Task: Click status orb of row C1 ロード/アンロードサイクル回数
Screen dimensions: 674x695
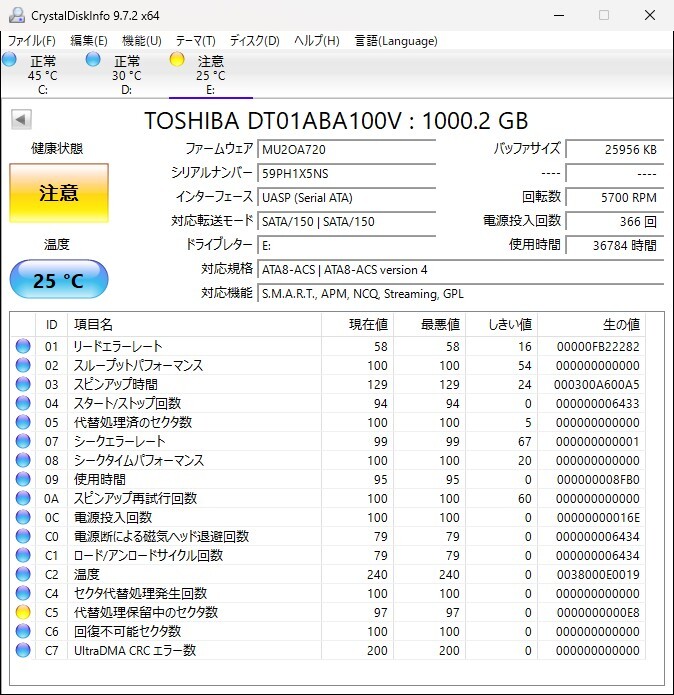Action: (23, 555)
